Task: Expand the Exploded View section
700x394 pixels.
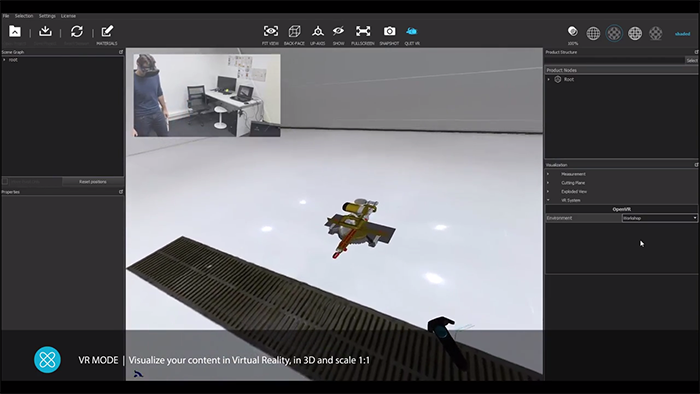Action: 574,191
